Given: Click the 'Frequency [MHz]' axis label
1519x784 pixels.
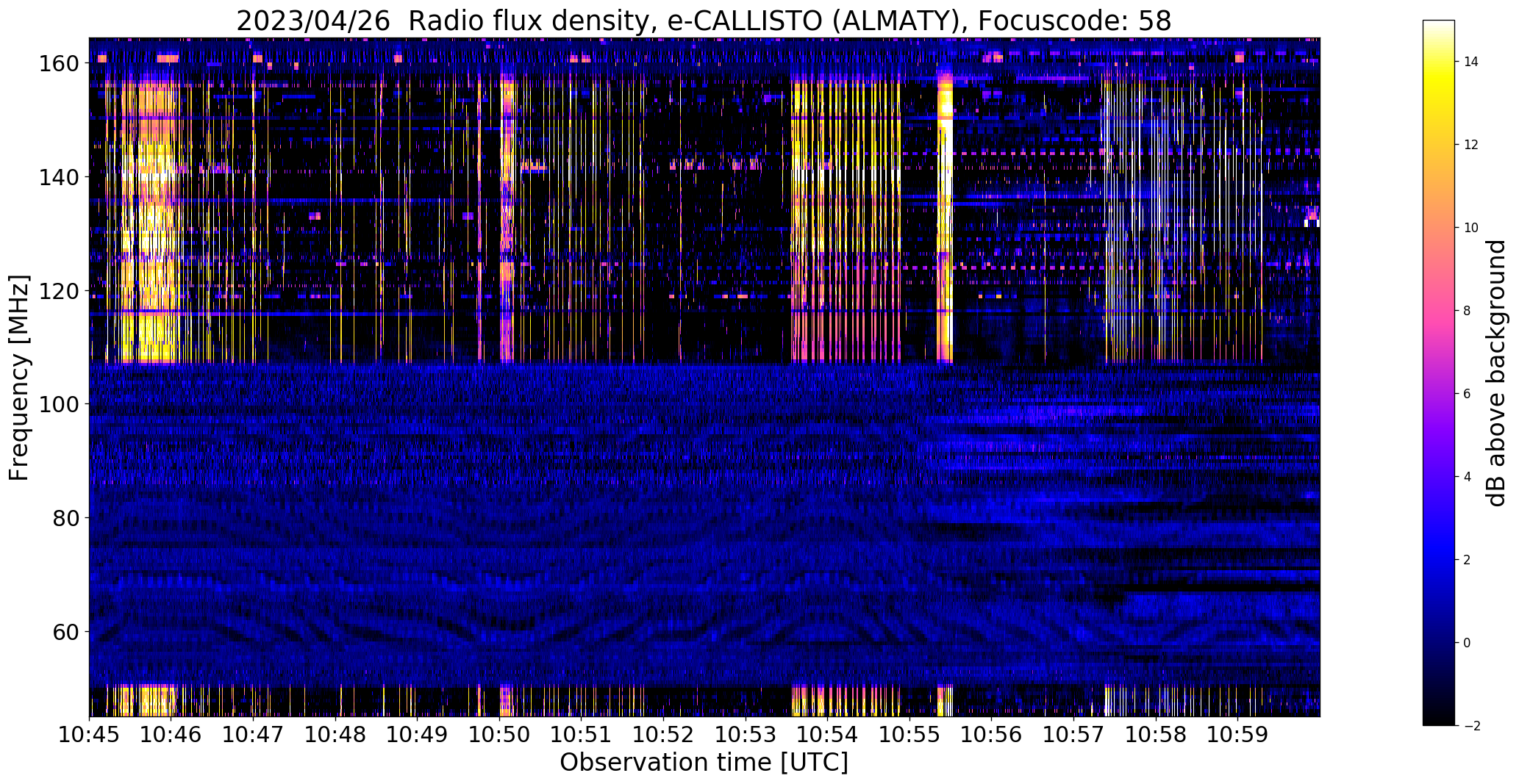Looking at the screenshot, I should pos(19,378).
